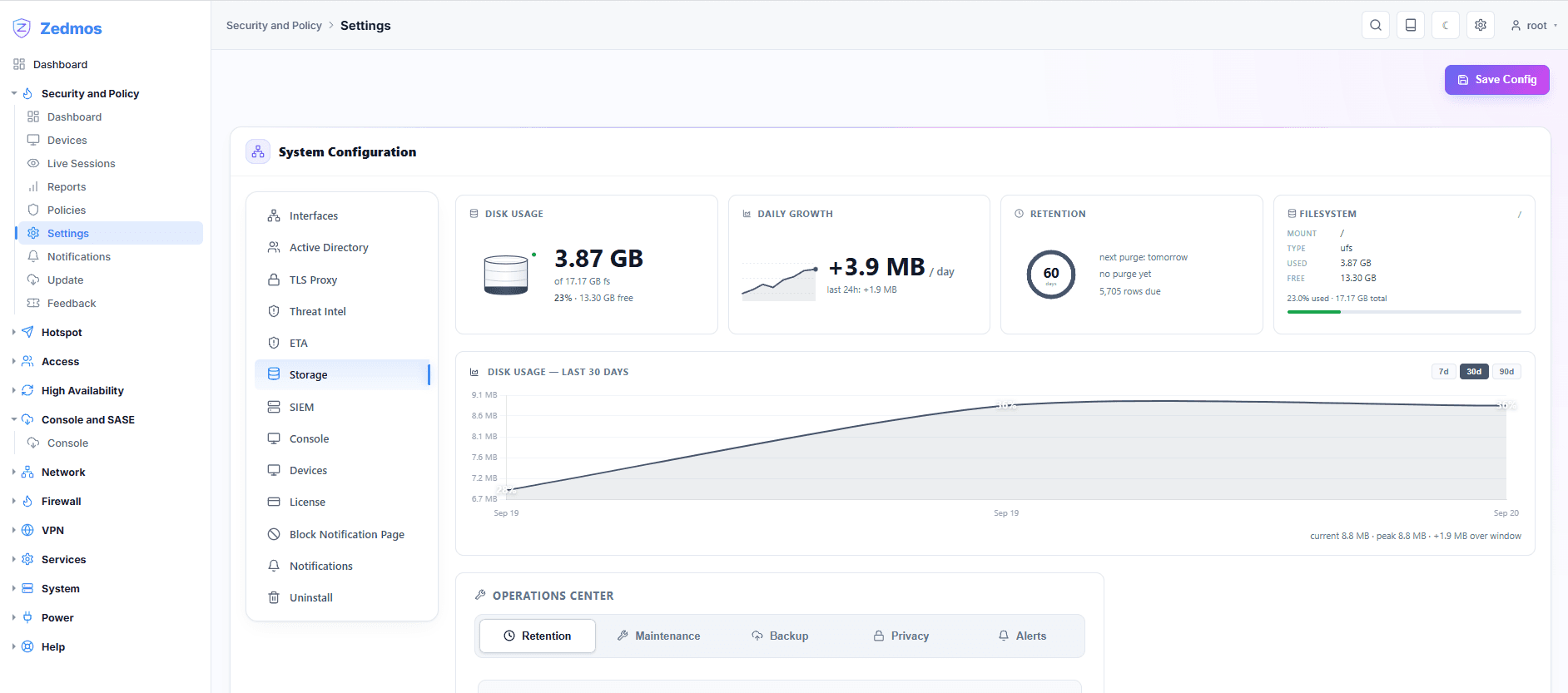Click the daily growth sparkline chart

click(x=779, y=283)
